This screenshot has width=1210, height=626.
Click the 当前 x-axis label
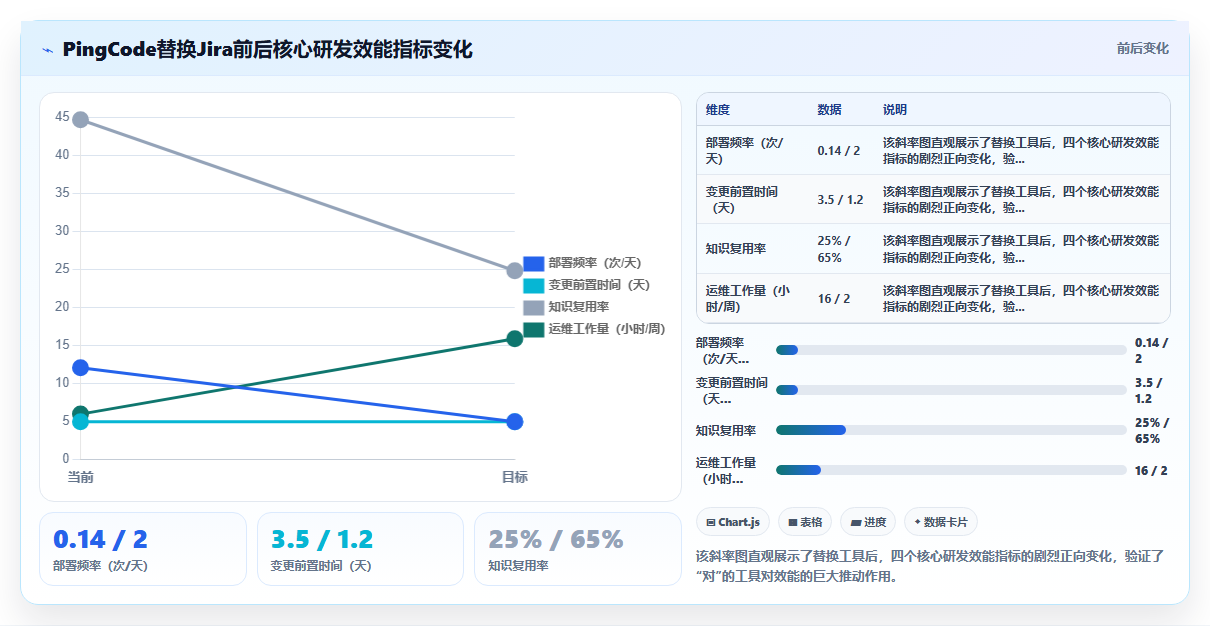coord(81,477)
